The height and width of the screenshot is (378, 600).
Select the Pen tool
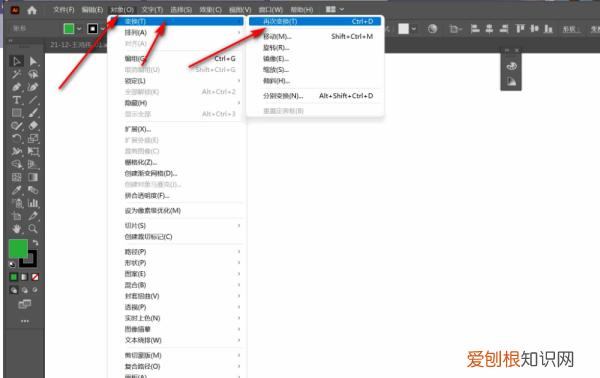tap(16, 87)
